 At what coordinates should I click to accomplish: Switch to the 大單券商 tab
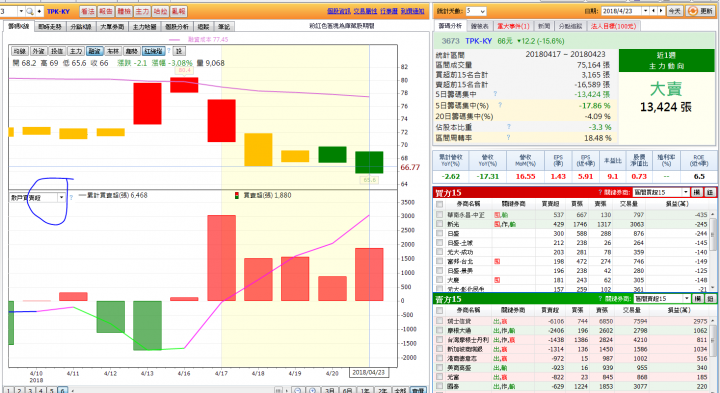click(x=112, y=27)
